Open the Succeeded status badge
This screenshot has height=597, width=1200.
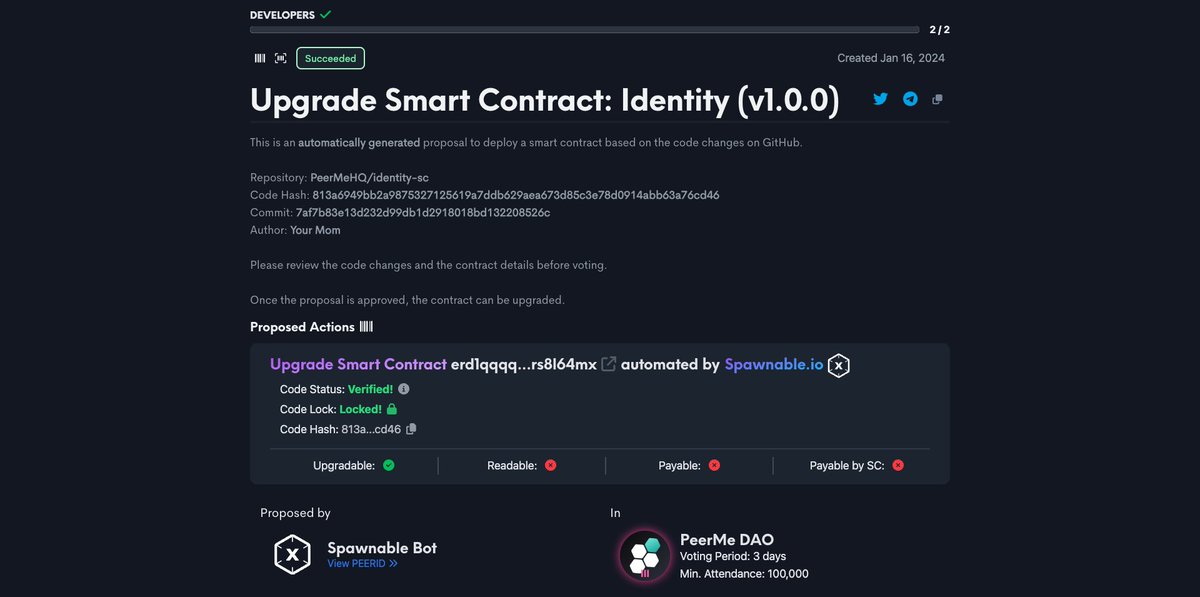(x=330, y=58)
